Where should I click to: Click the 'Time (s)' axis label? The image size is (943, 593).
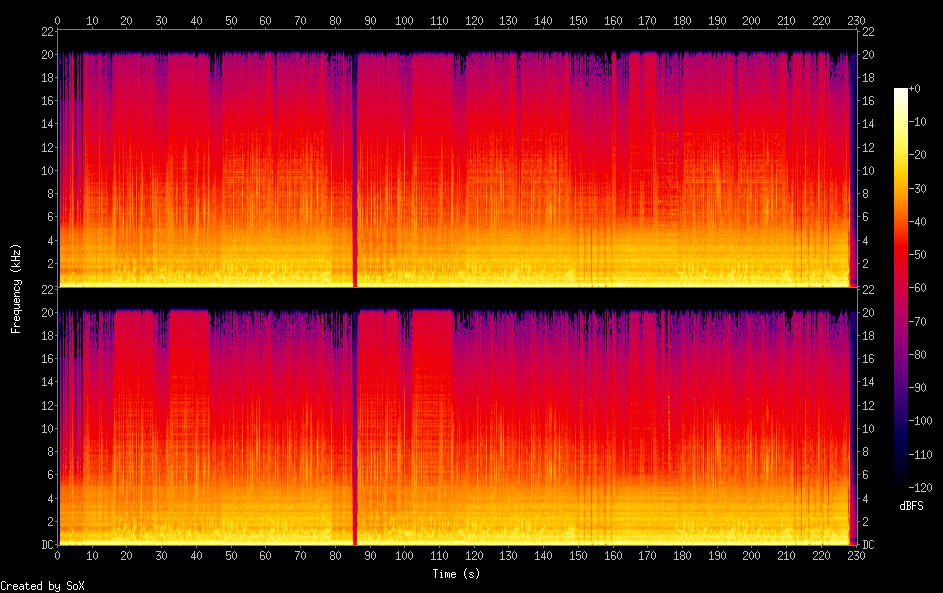pos(457,574)
